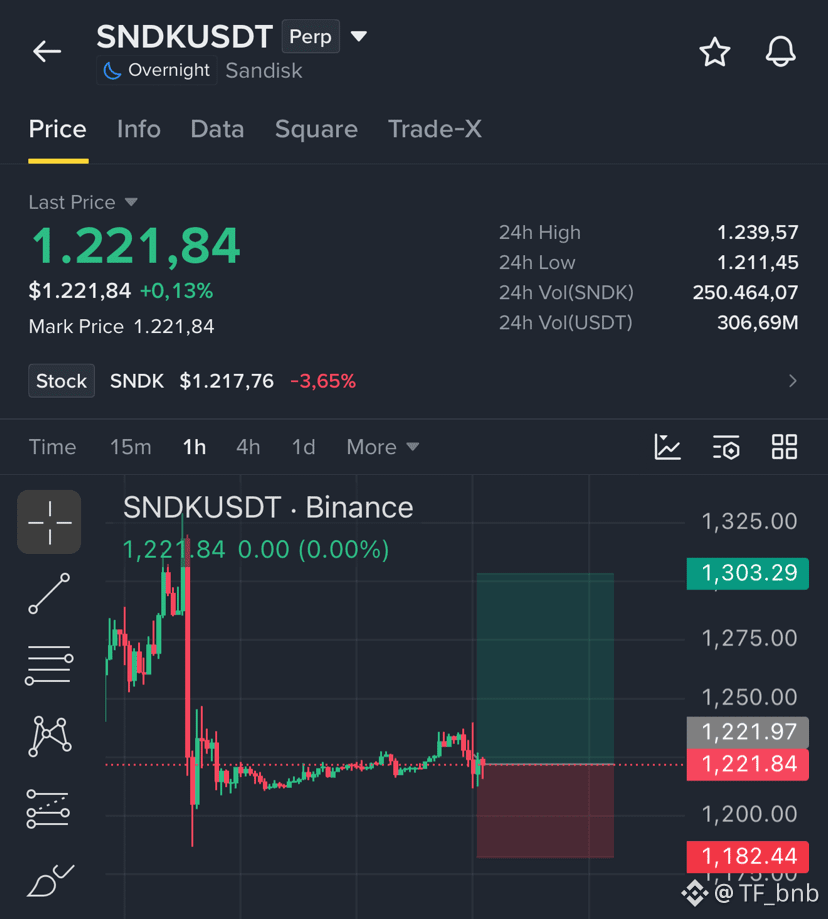Click the -3,65% stock change value
Viewport: 828px width, 919px height.
pyautogui.click(x=323, y=381)
